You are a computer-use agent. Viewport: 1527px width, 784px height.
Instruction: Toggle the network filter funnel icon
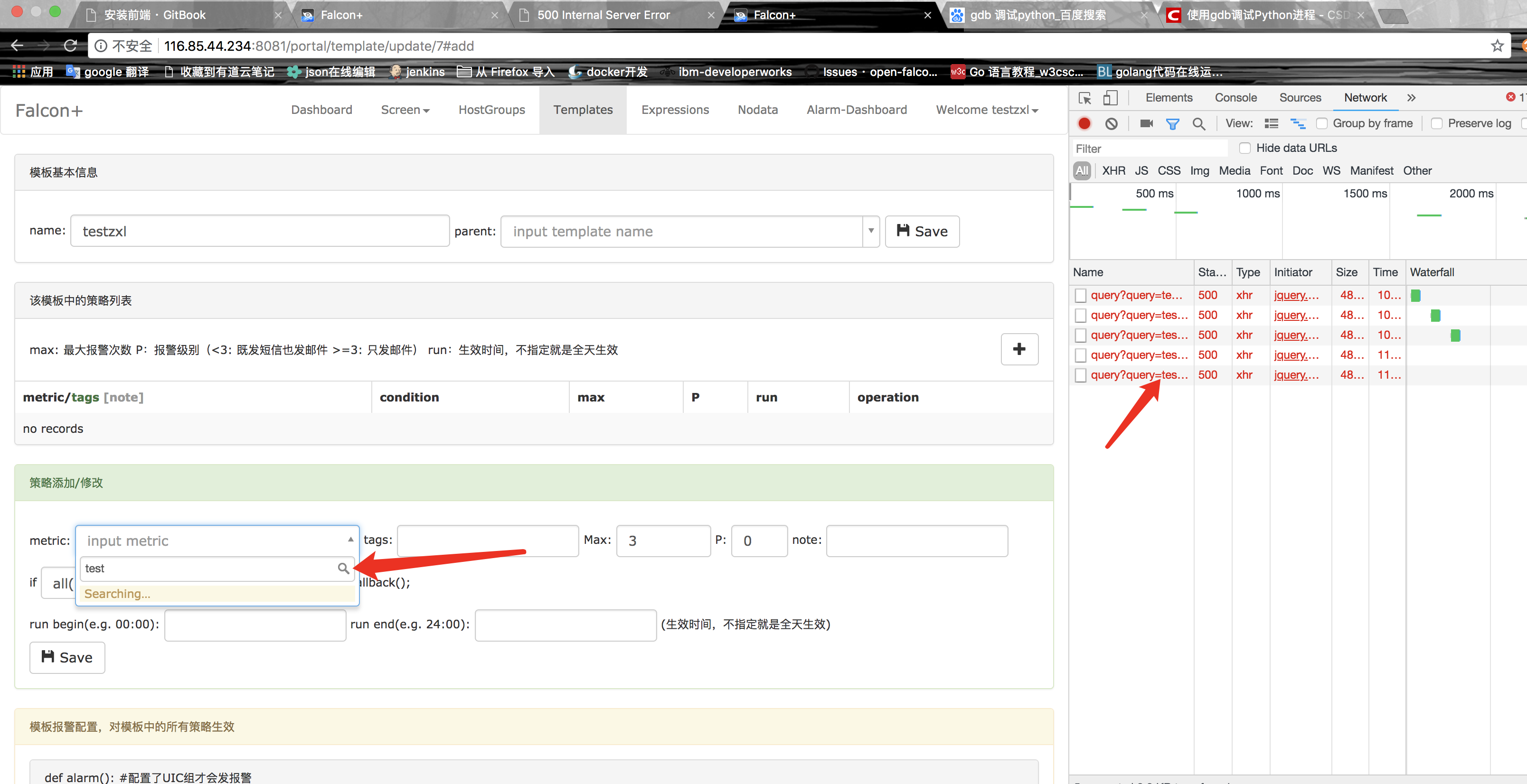point(1172,123)
